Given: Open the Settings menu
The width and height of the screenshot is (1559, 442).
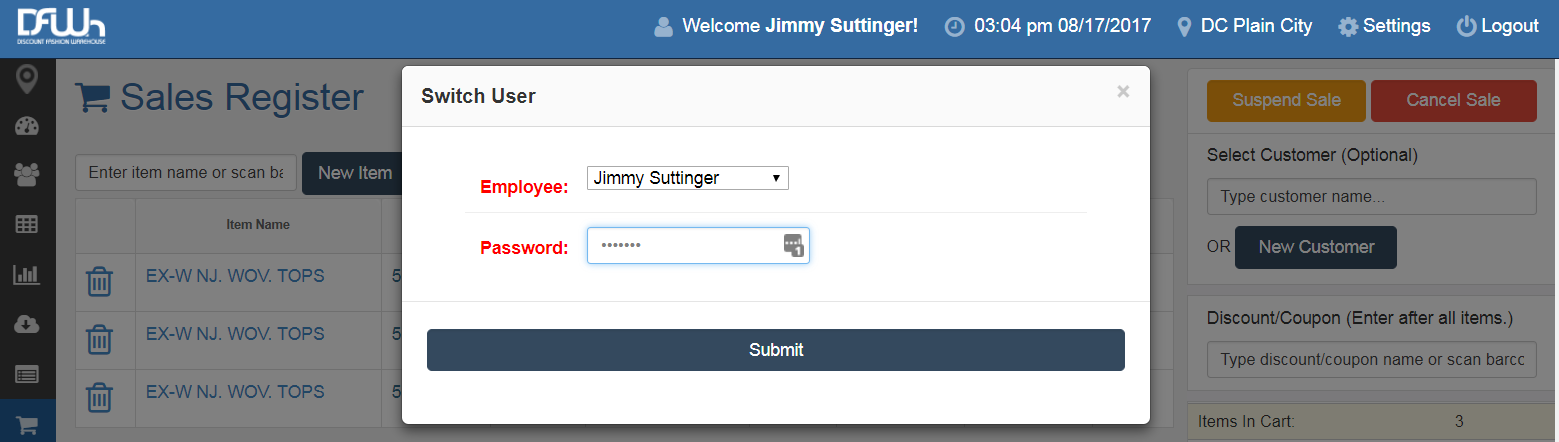Looking at the screenshot, I should 1384,26.
